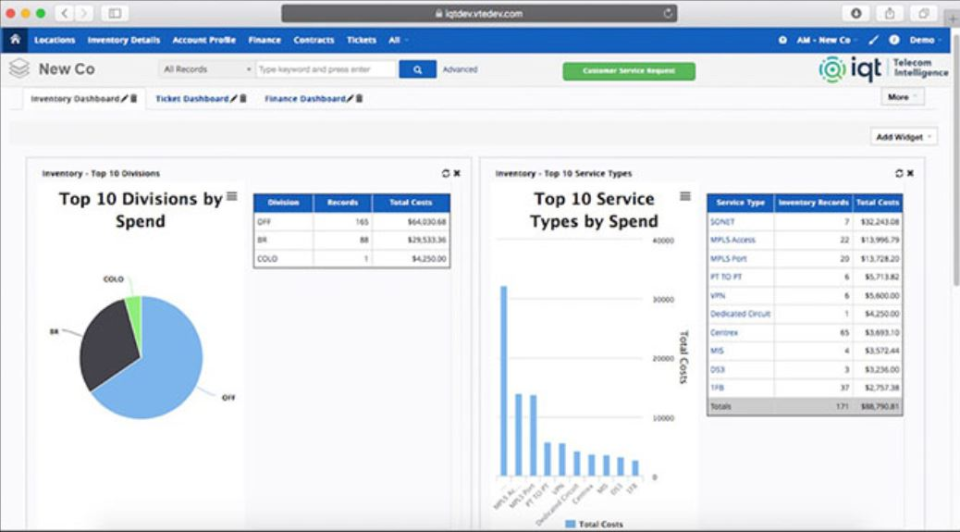Edit the Finance Dashboard with pencil icon
The height and width of the screenshot is (532, 960).
[350, 99]
